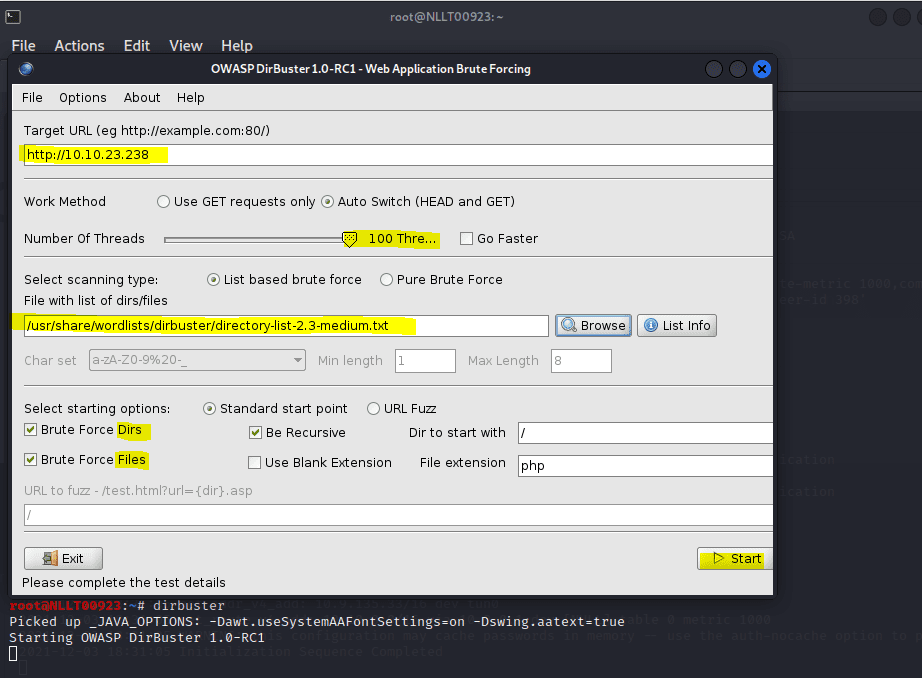Open the terminal Actions menu
The image size is (922, 678).
tap(79, 46)
